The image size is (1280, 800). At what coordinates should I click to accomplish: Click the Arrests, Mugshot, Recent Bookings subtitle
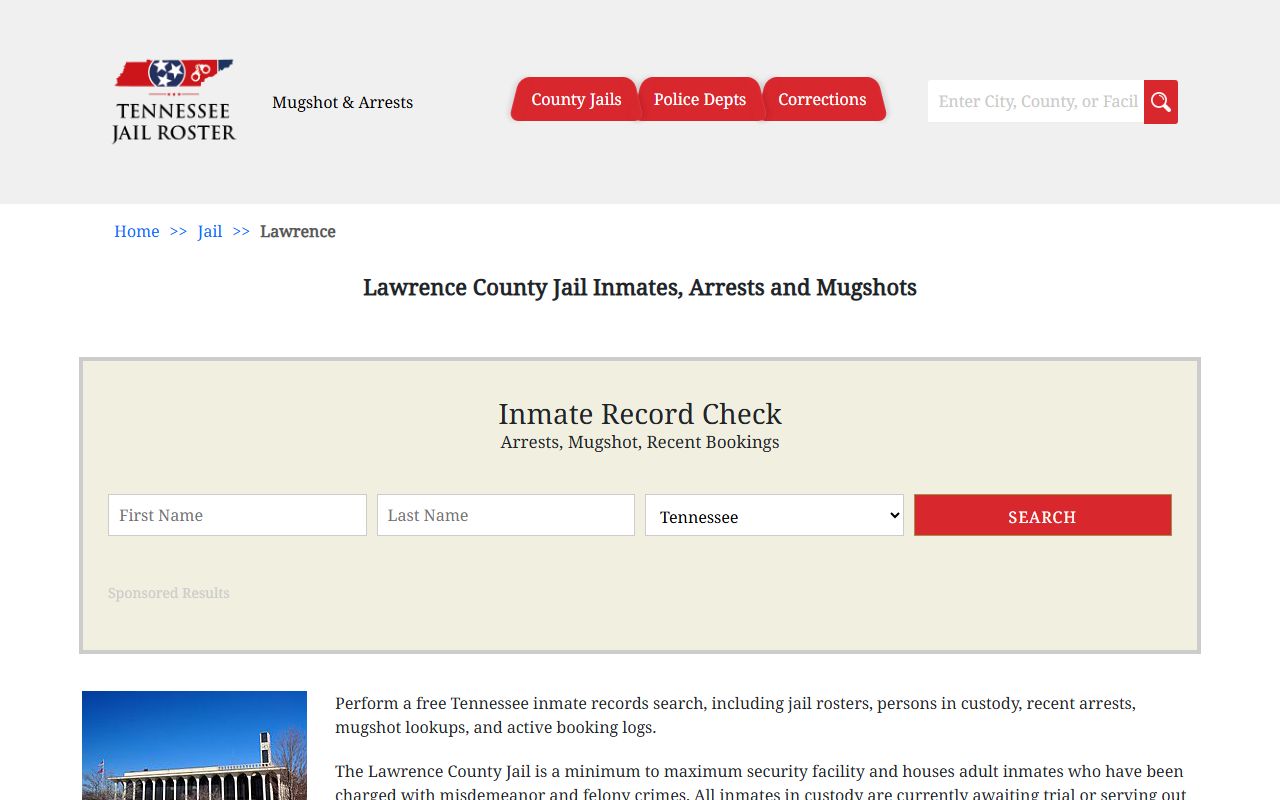[640, 442]
